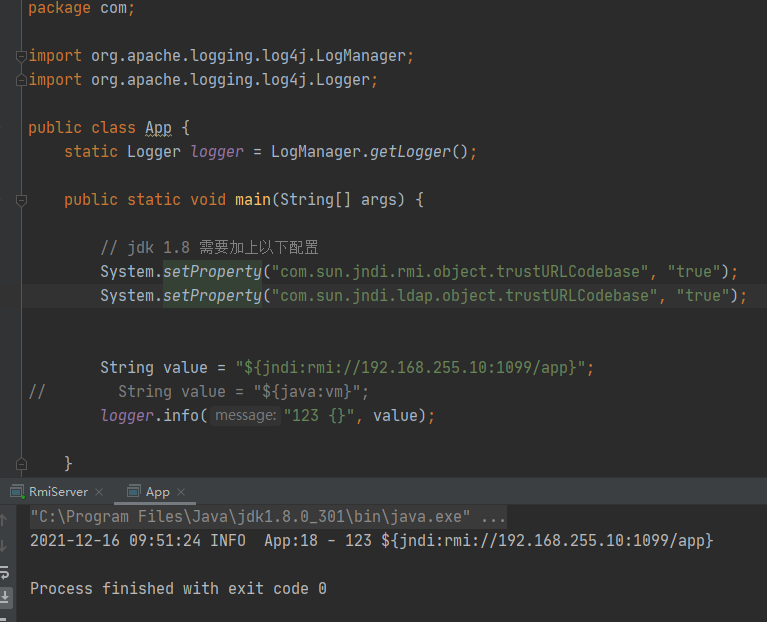The image size is (767, 622).
Task: Toggle soft-wrap in the console
Action: pos(4,572)
